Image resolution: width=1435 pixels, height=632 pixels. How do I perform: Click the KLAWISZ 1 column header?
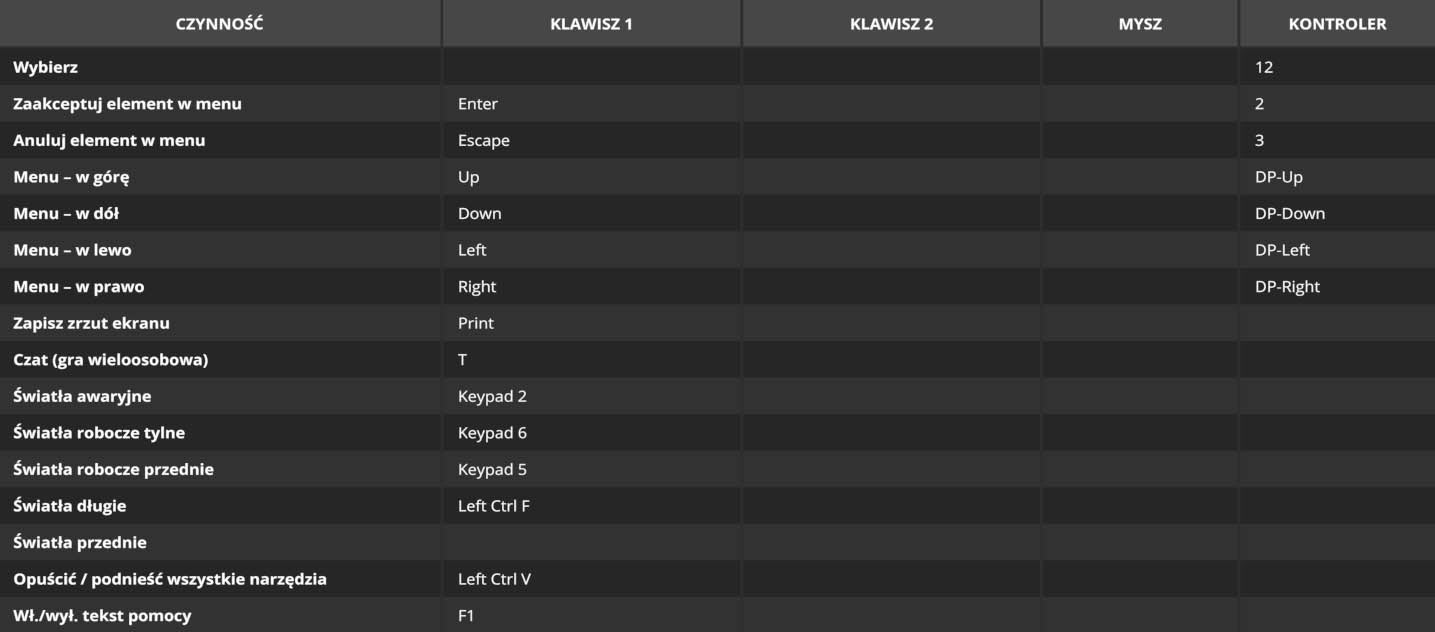pyautogui.click(x=591, y=24)
